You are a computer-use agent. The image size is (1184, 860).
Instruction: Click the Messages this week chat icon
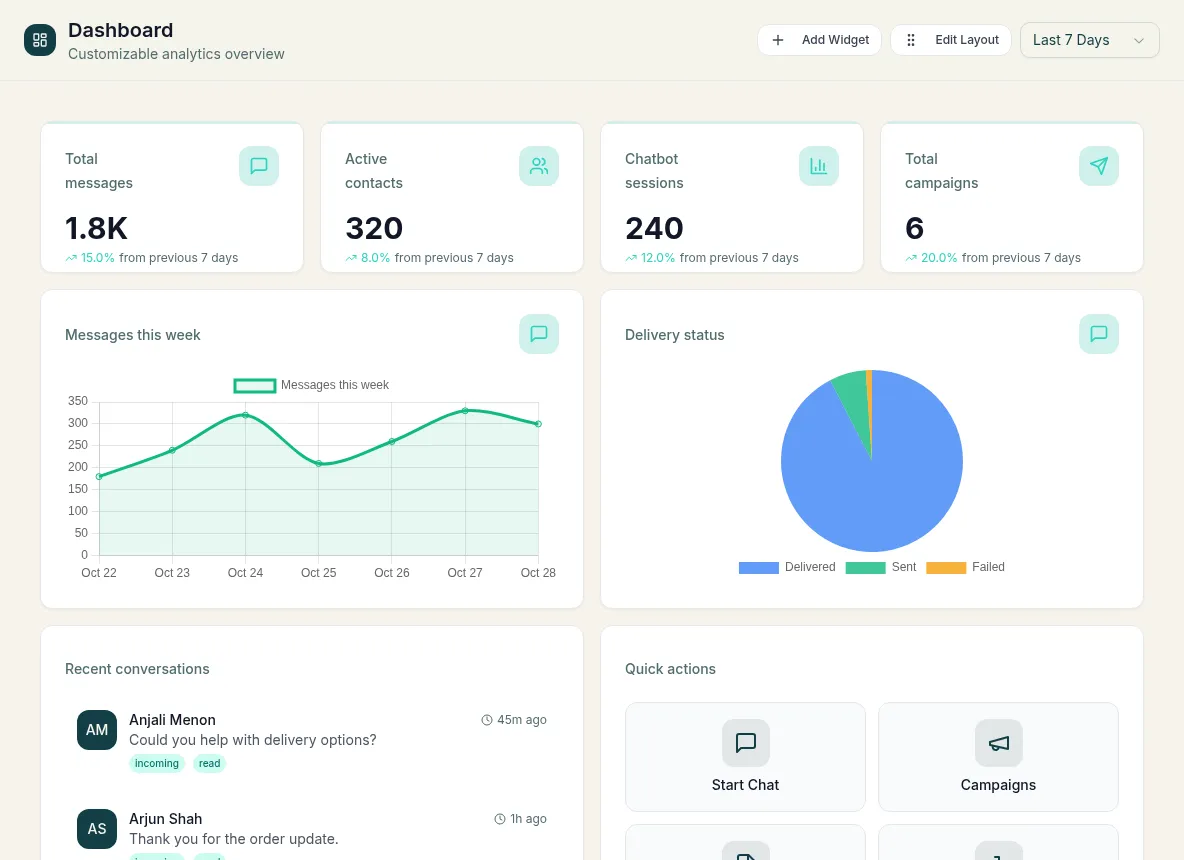[539, 334]
